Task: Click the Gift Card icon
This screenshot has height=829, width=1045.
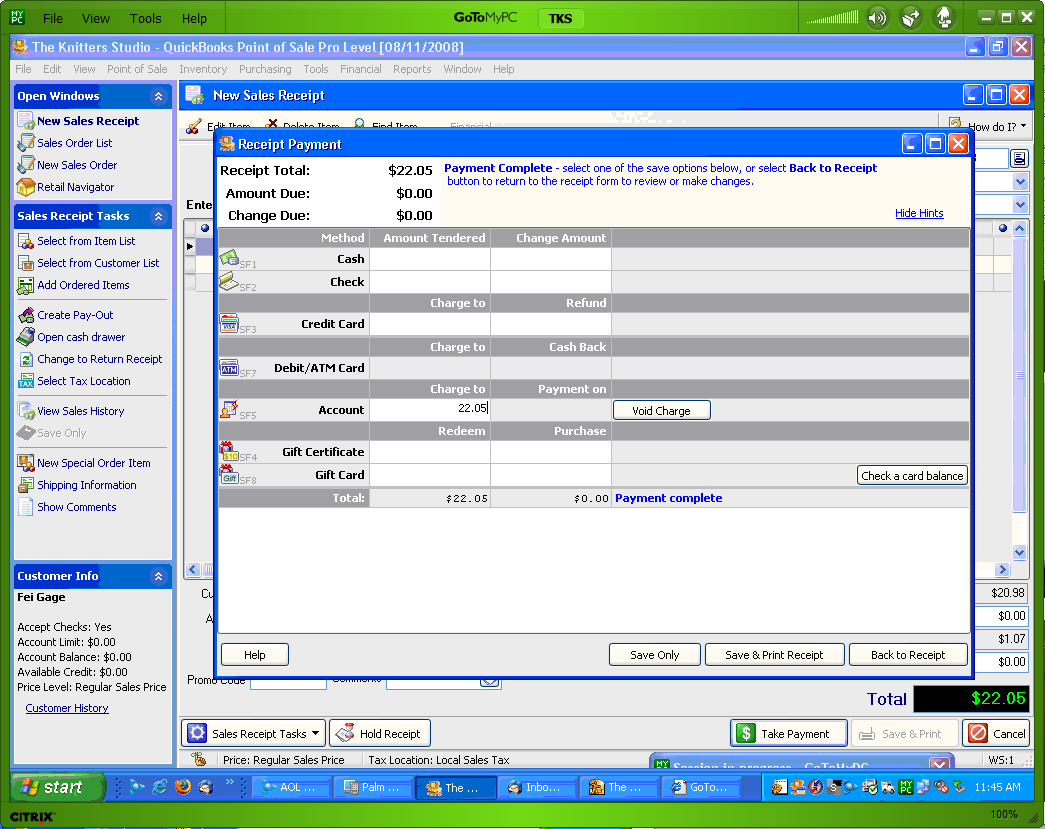Action: coord(229,474)
